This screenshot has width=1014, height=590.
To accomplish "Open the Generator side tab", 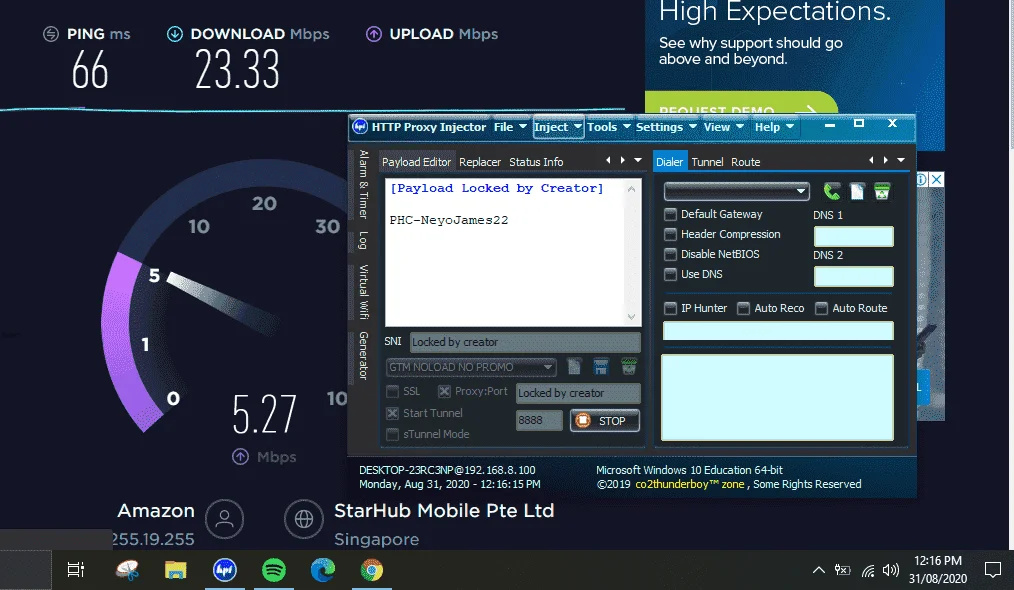I will (x=363, y=355).
